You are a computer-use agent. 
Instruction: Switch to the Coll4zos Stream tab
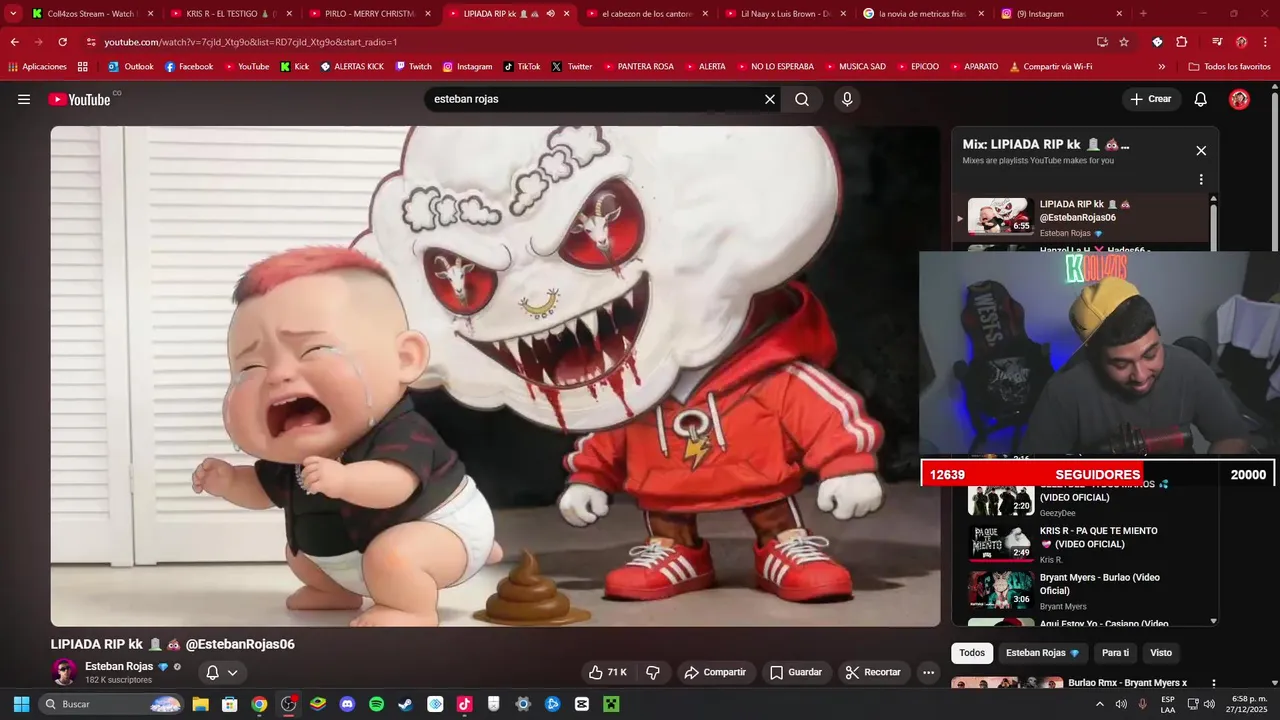pos(94,14)
